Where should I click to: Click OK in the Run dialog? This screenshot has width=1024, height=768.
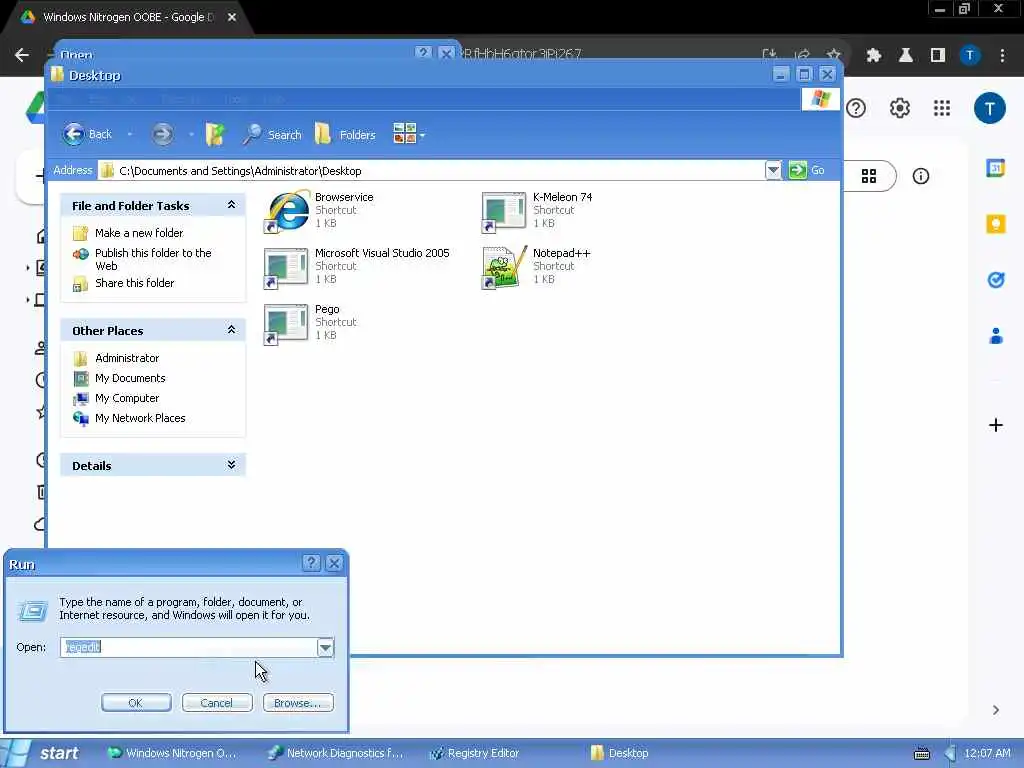[x=136, y=703]
